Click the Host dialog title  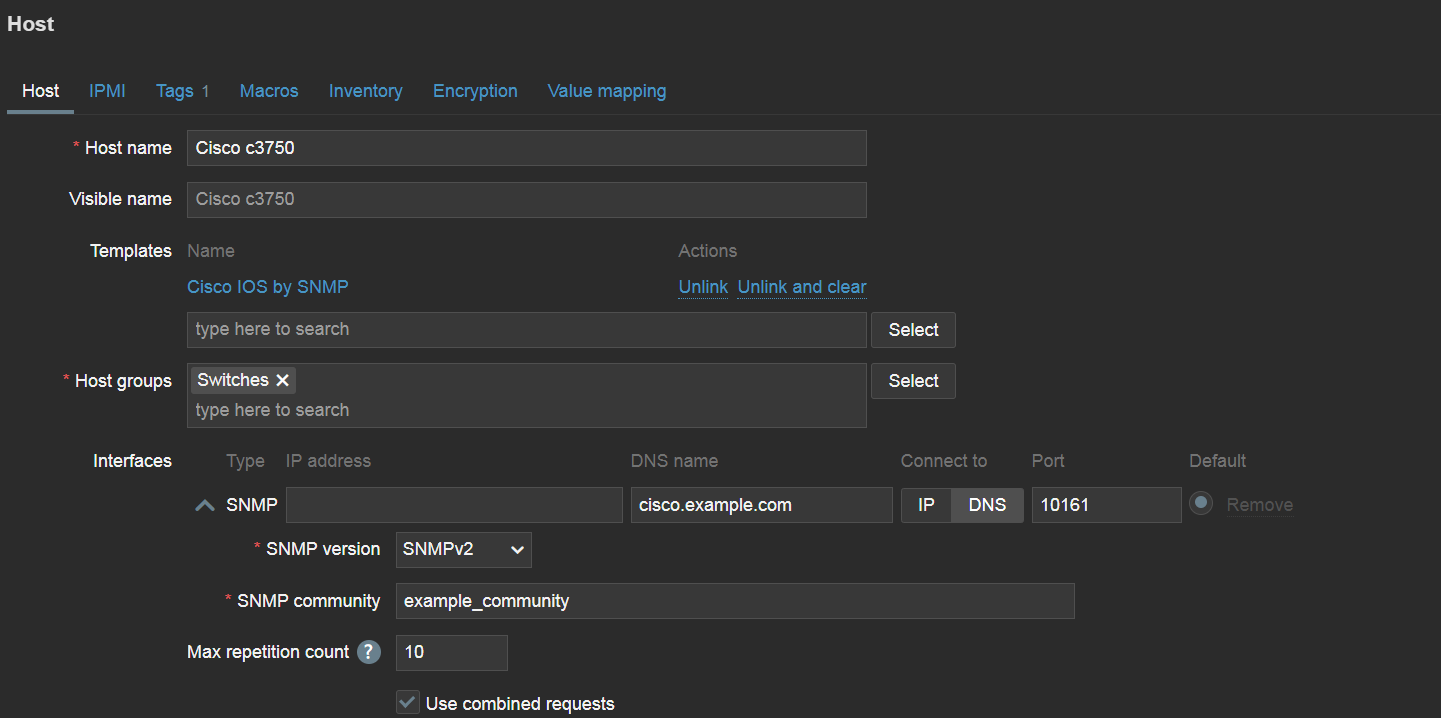click(31, 24)
